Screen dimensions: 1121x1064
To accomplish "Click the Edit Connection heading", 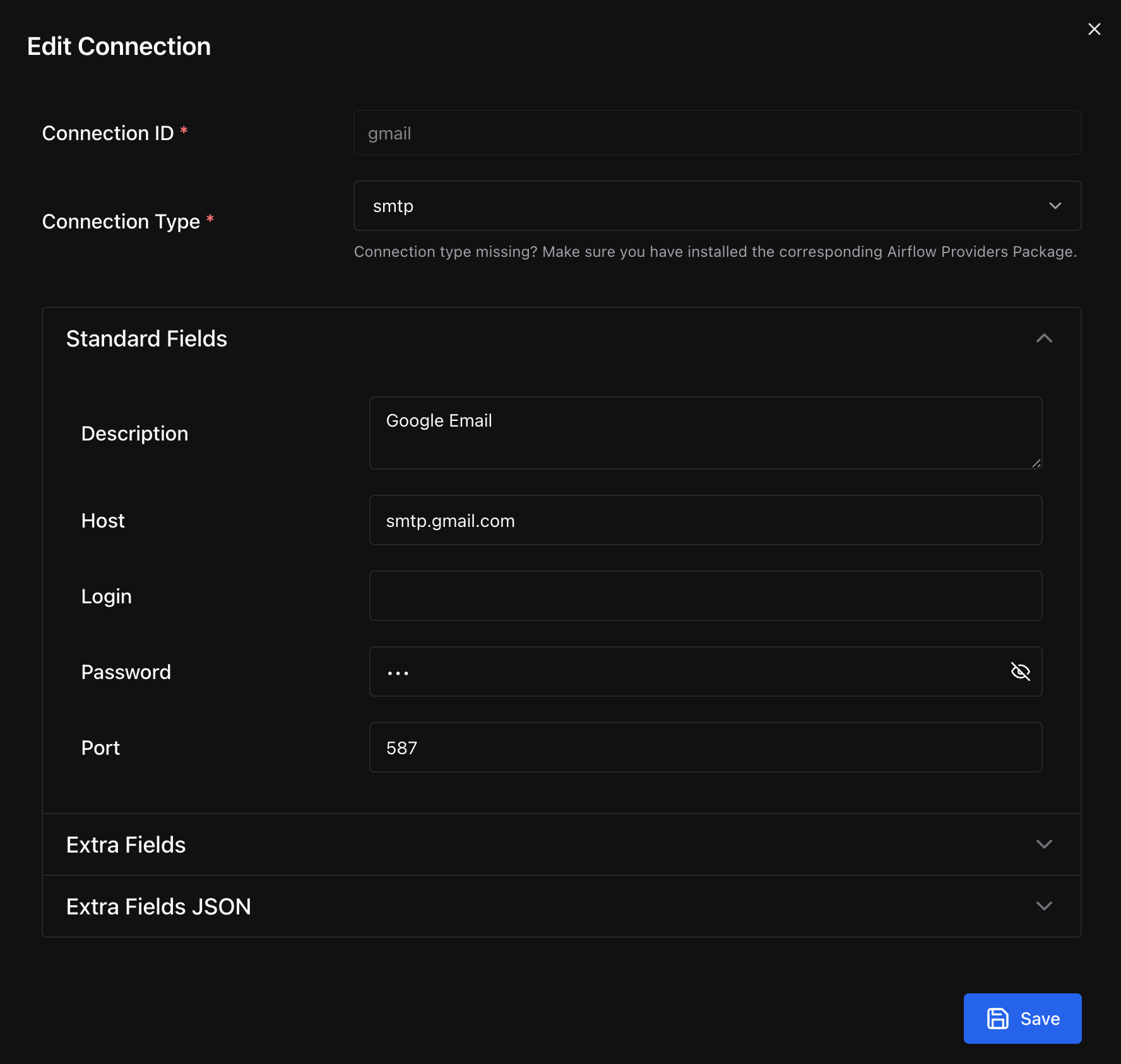I will tap(119, 47).
